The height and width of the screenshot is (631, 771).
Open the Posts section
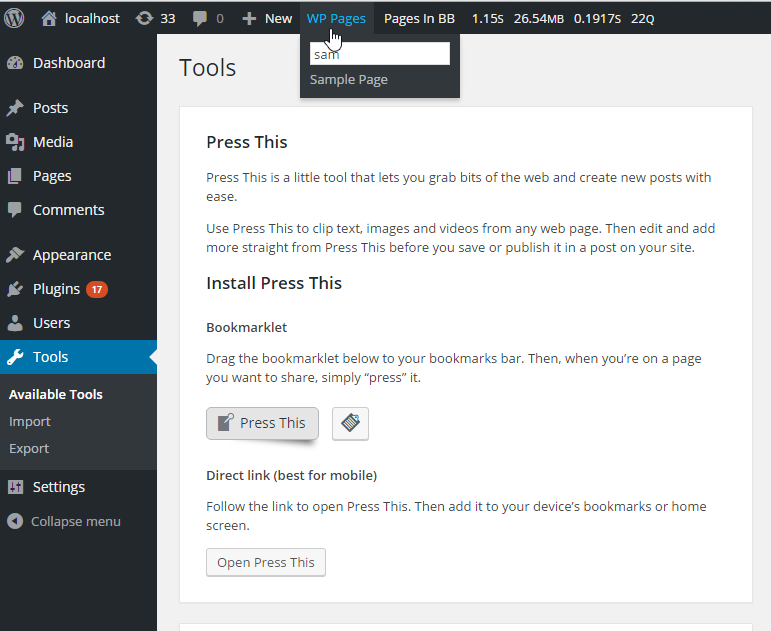51,108
